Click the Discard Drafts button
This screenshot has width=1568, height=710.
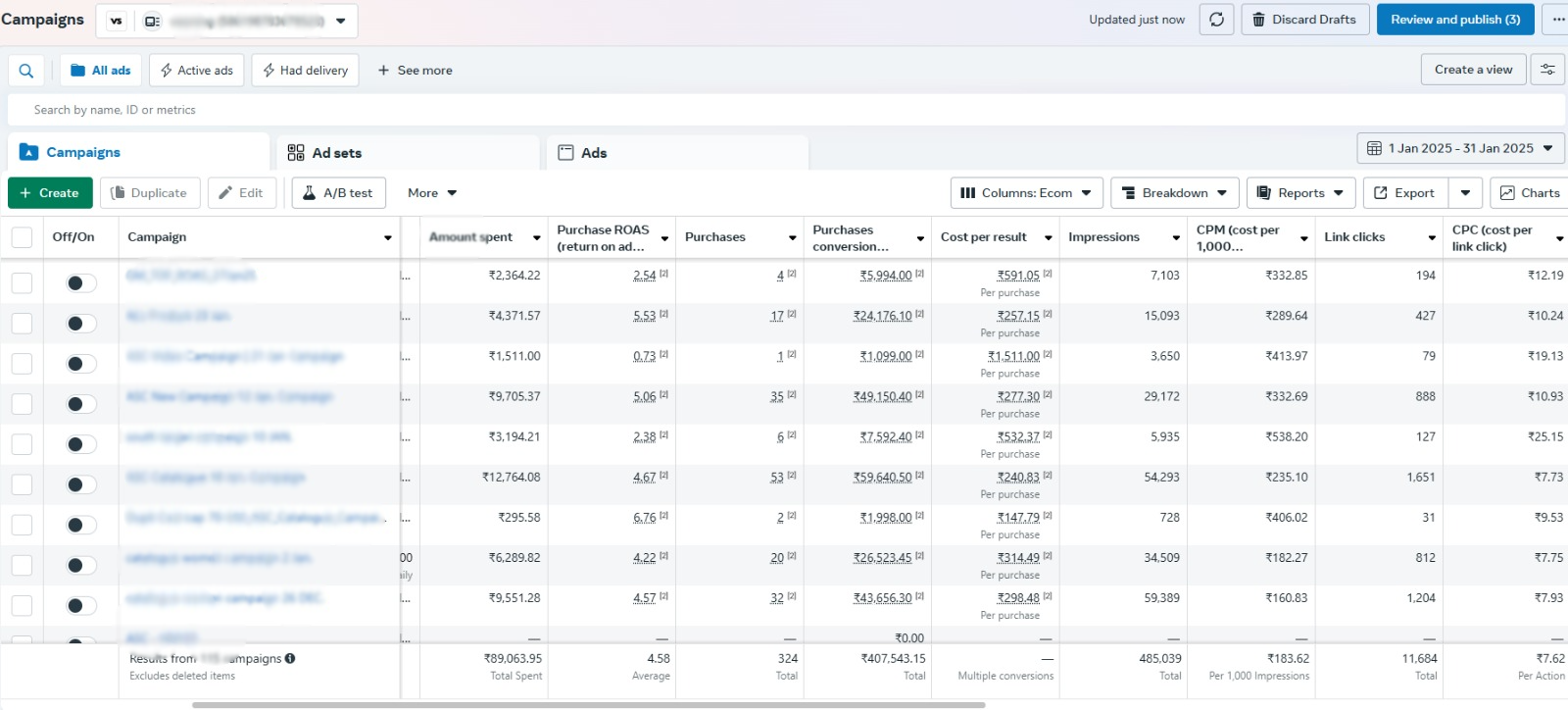click(1304, 20)
